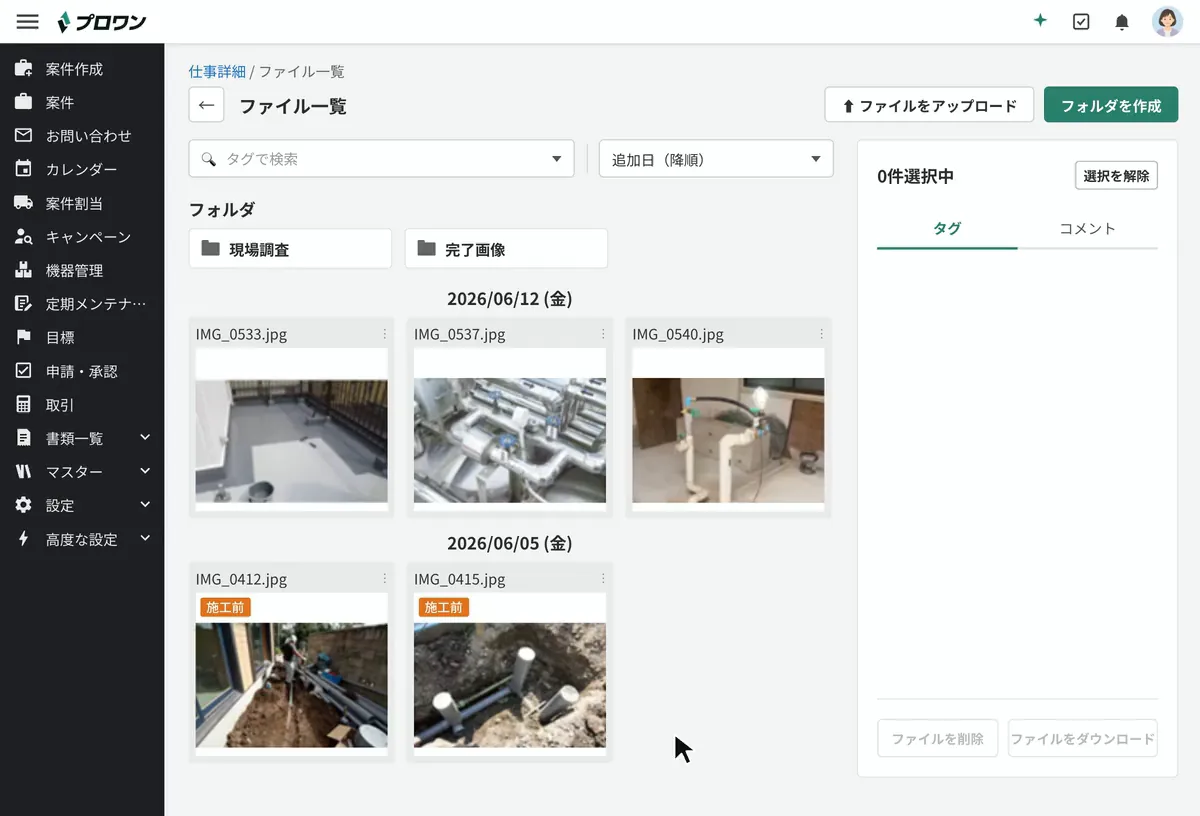The width and height of the screenshot is (1200, 816).
Task: Expand the マスター sidebar section
Action: click(145, 471)
